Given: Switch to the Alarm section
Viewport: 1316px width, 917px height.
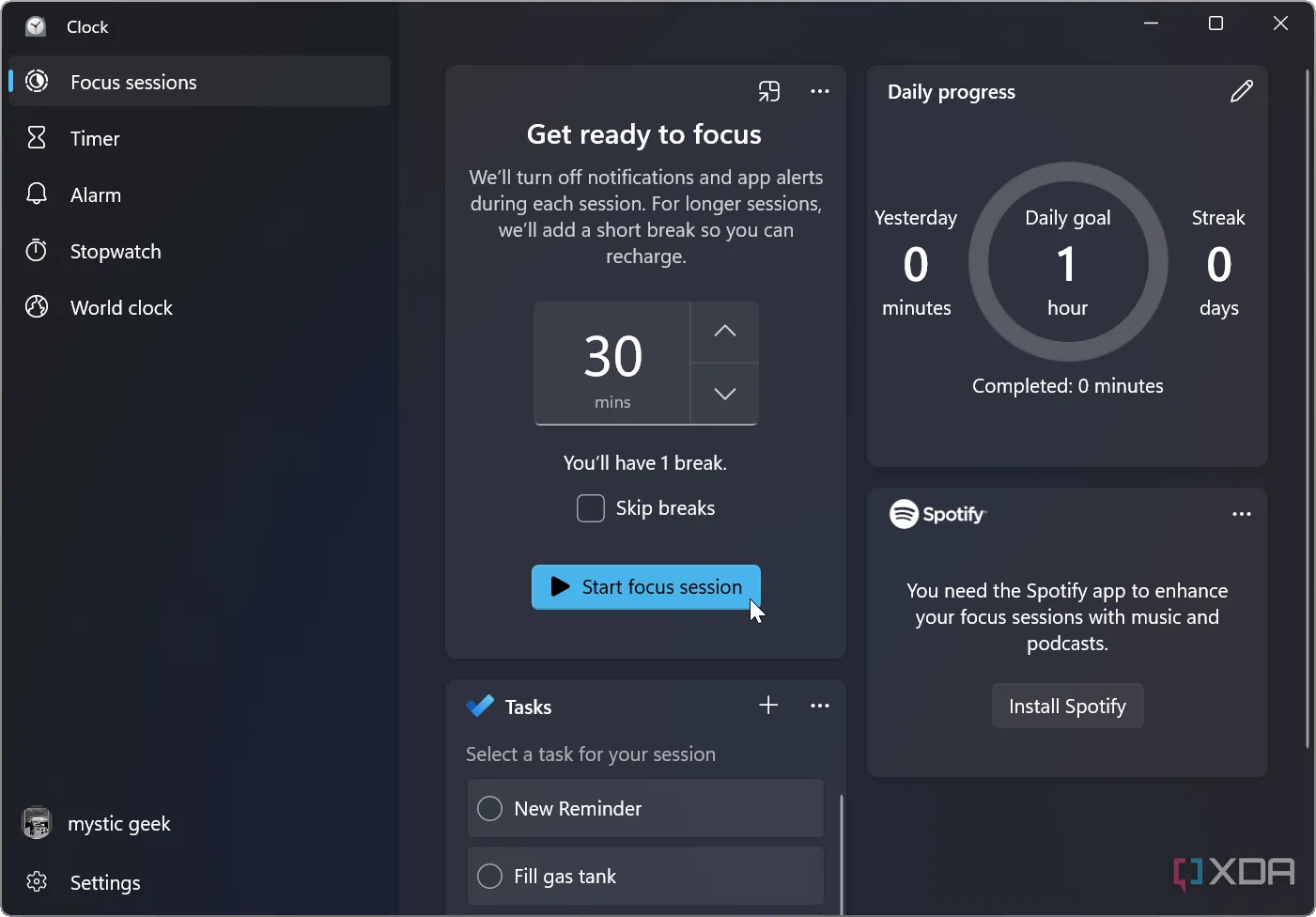Looking at the screenshot, I should (x=95, y=194).
